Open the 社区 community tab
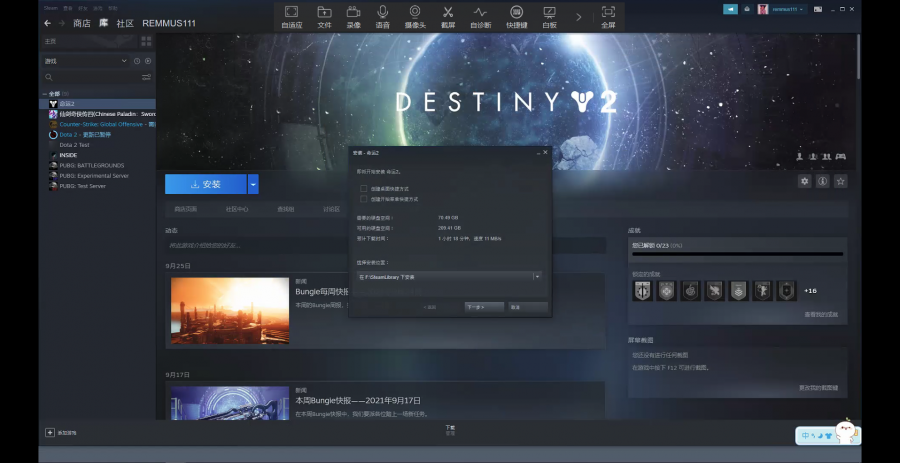Screen dimensions: 900x463 tap(125, 23)
